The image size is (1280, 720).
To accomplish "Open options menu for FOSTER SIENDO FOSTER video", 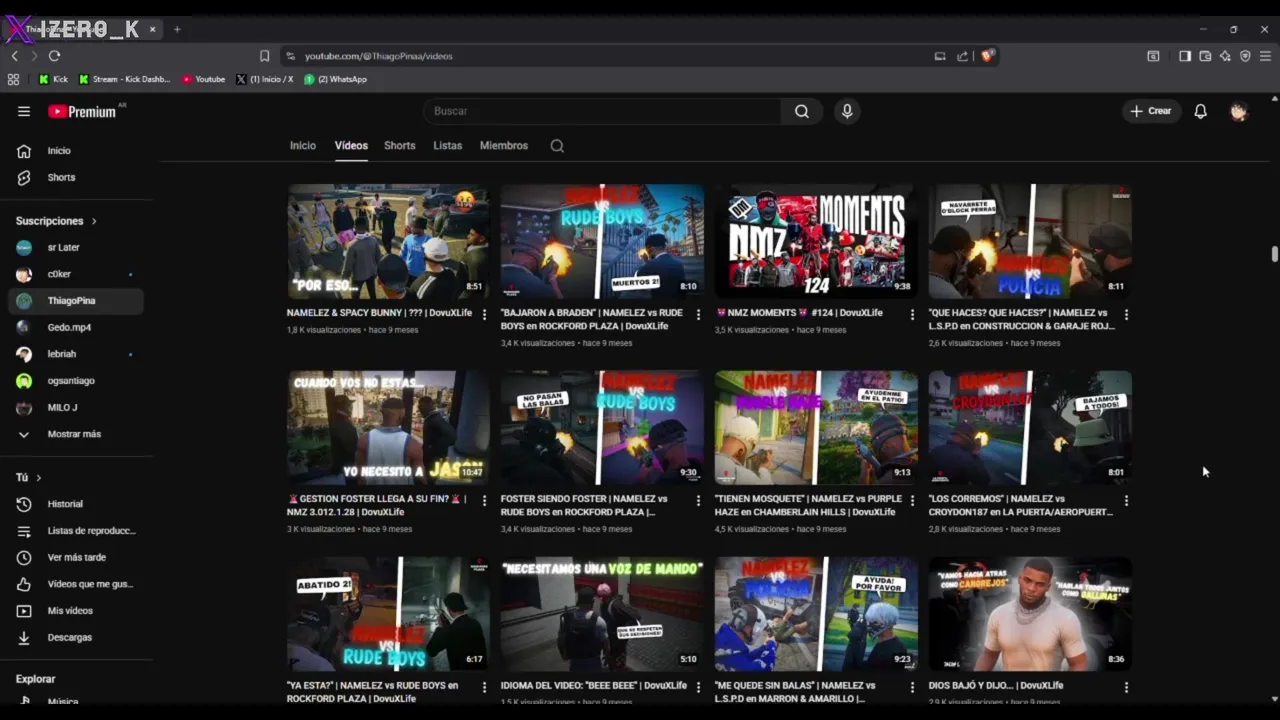I will [x=698, y=500].
